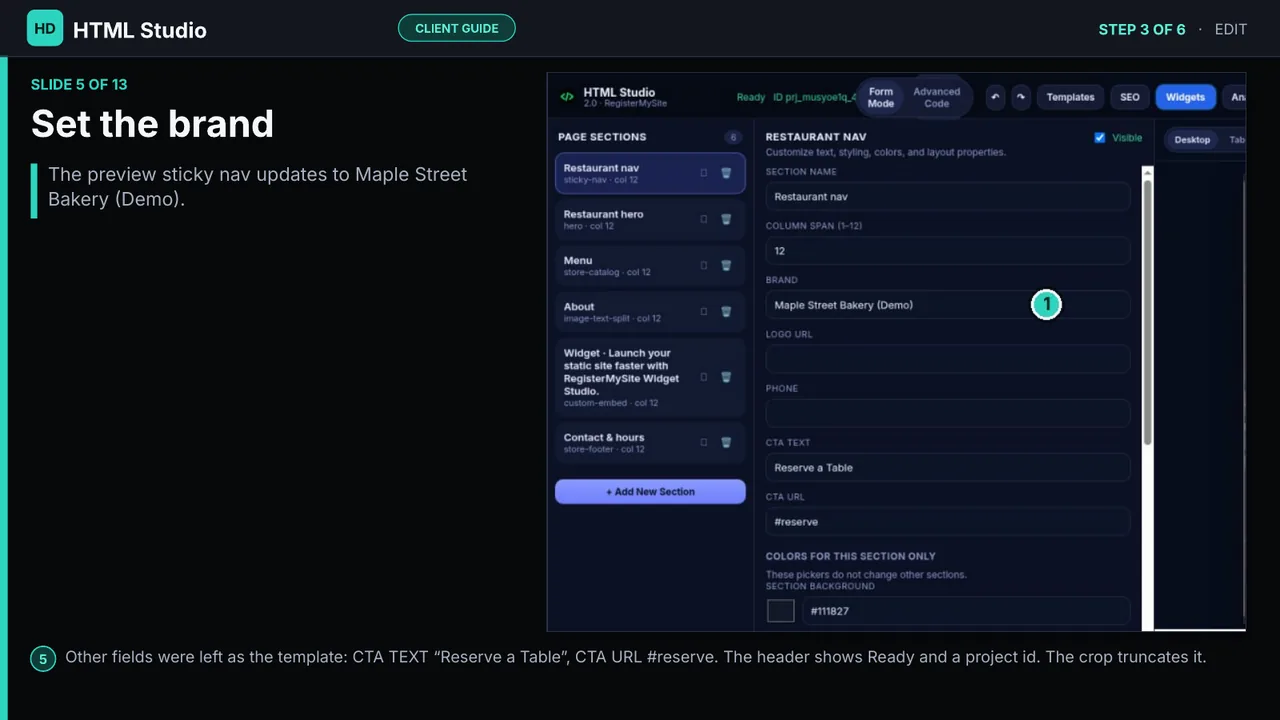Click the form panel vertical scrollbar
1280x720 pixels.
point(1148,312)
